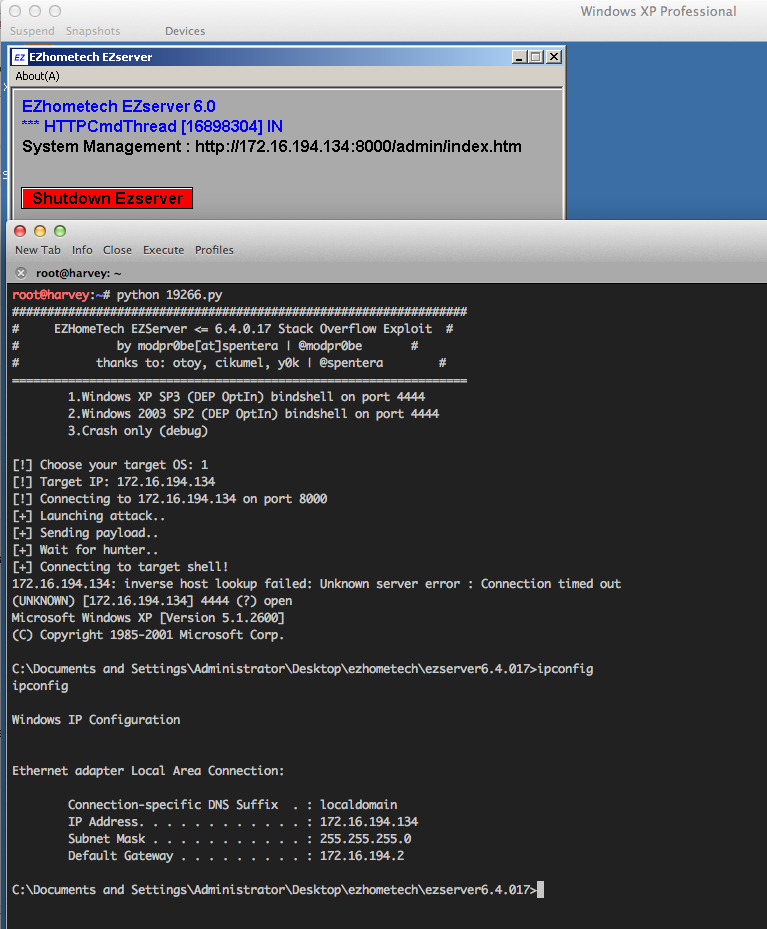Click the 'Connecting to target shell!' line
Screen dimensions: 767x929
point(120,567)
